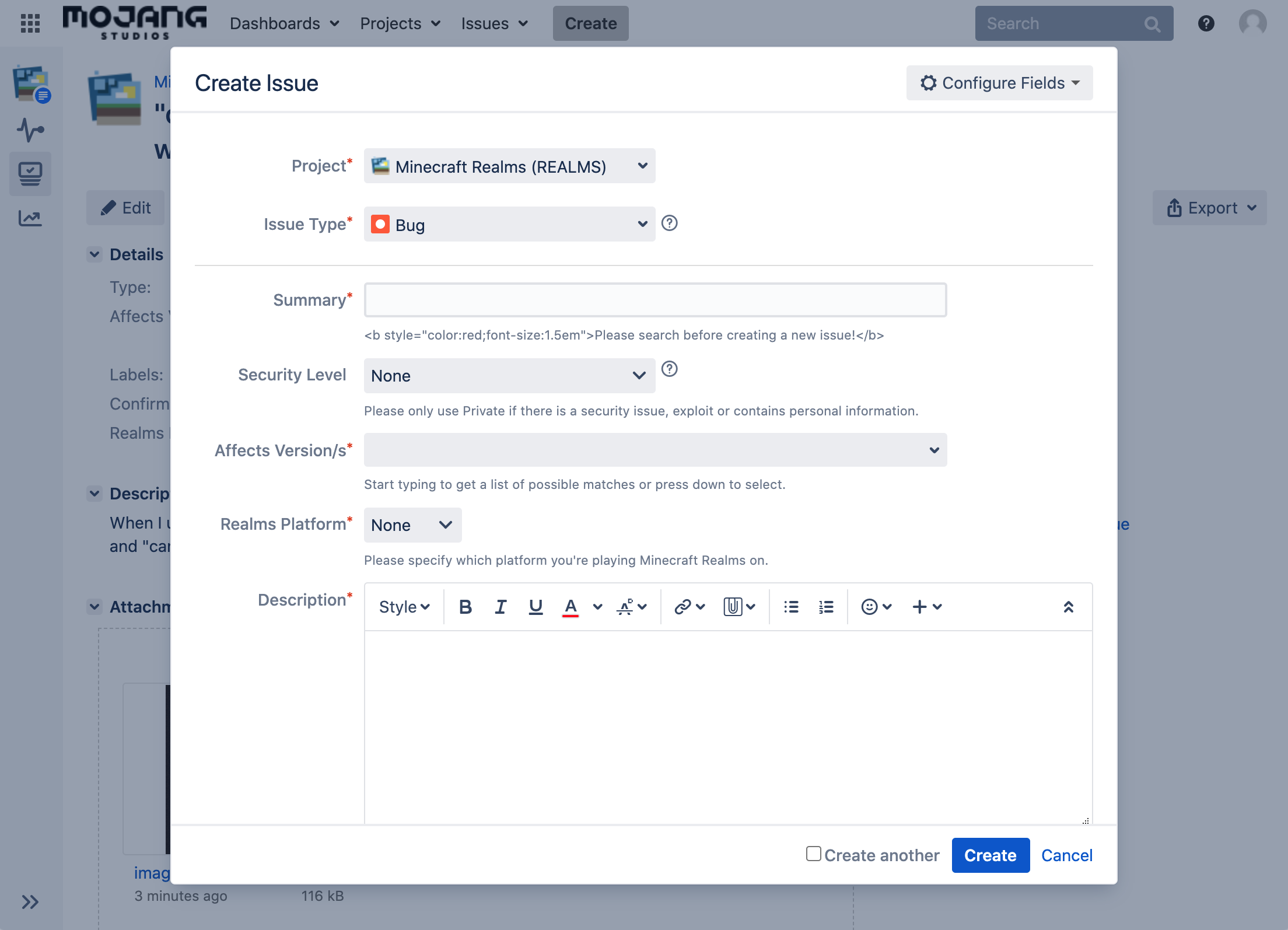Click the blue Create button in the dialog
Screen dimensions: 1288x930
point(990,855)
